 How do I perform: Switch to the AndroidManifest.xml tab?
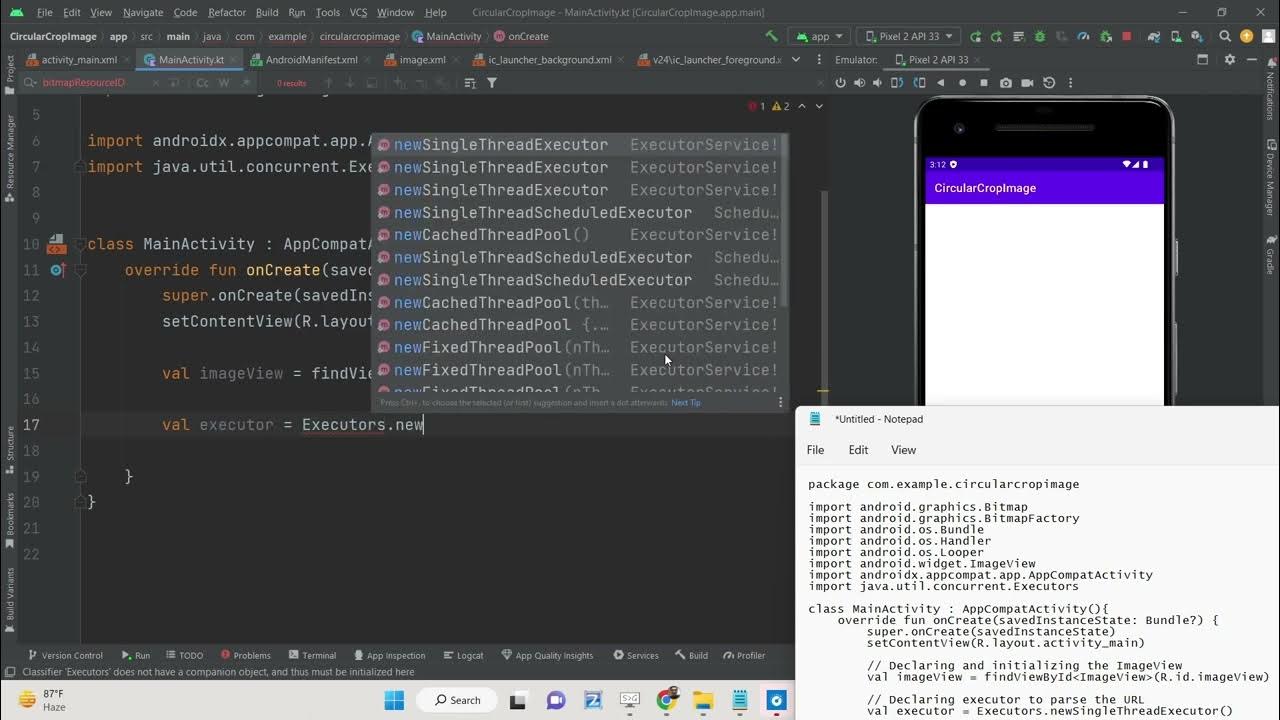304,60
